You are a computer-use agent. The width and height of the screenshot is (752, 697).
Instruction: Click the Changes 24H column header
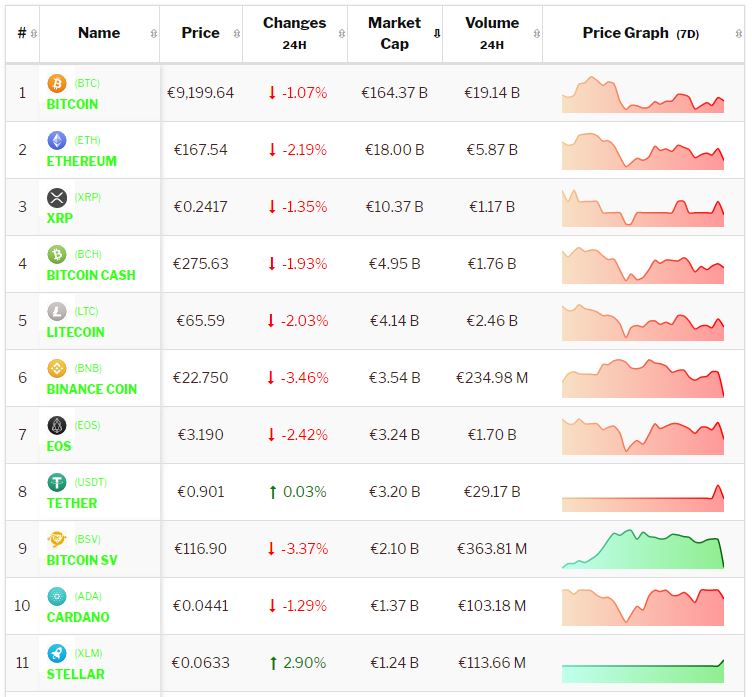pos(294,33)
